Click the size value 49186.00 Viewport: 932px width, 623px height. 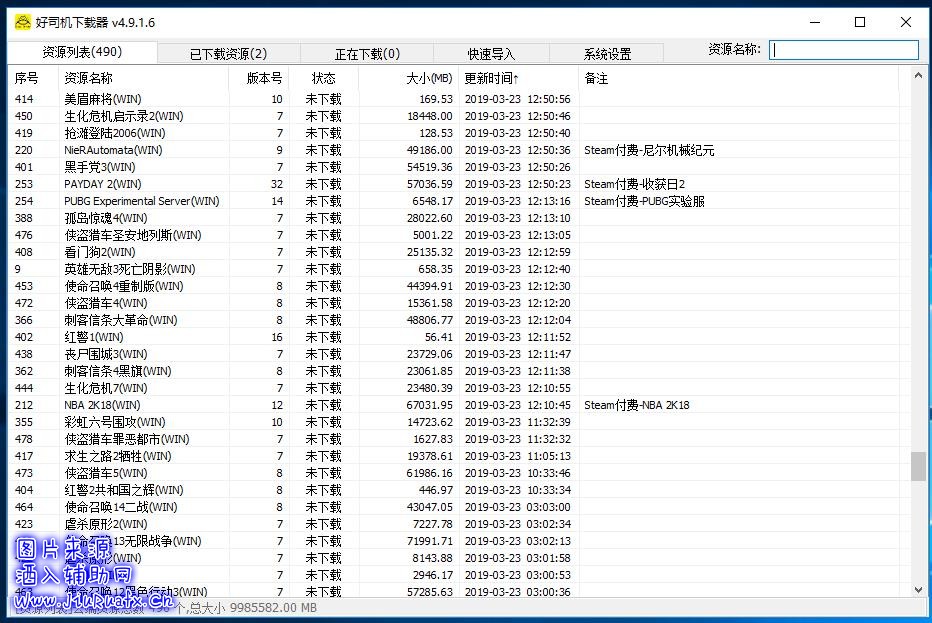click(x=430, y=150)
